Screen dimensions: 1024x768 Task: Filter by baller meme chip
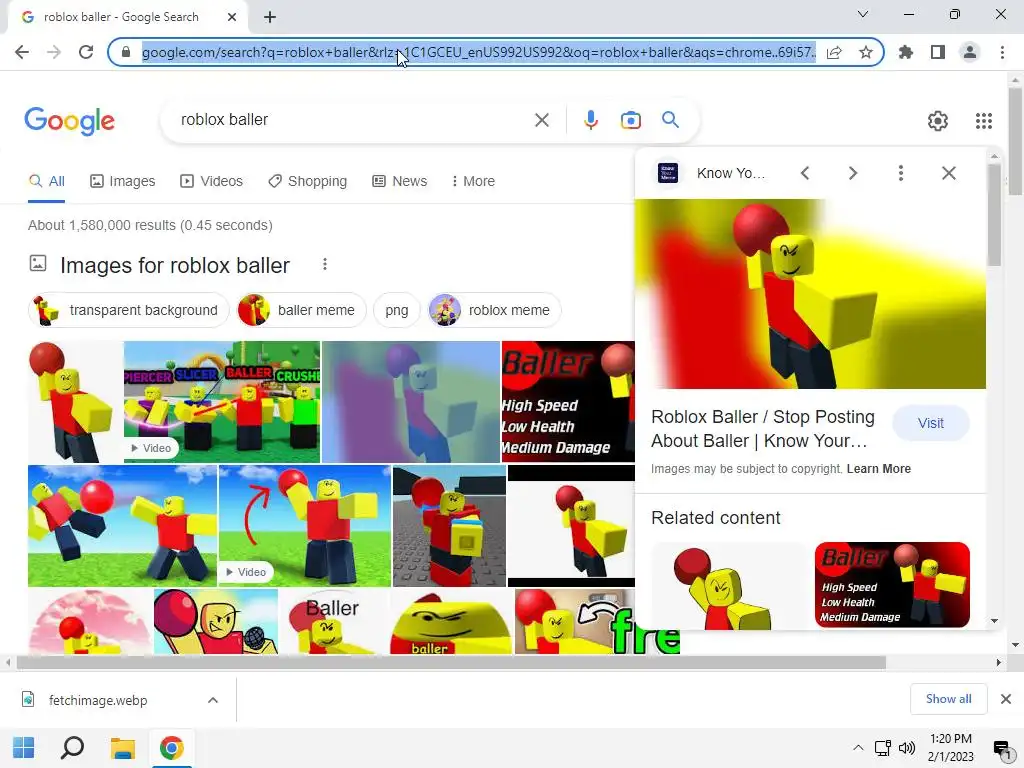301,310
